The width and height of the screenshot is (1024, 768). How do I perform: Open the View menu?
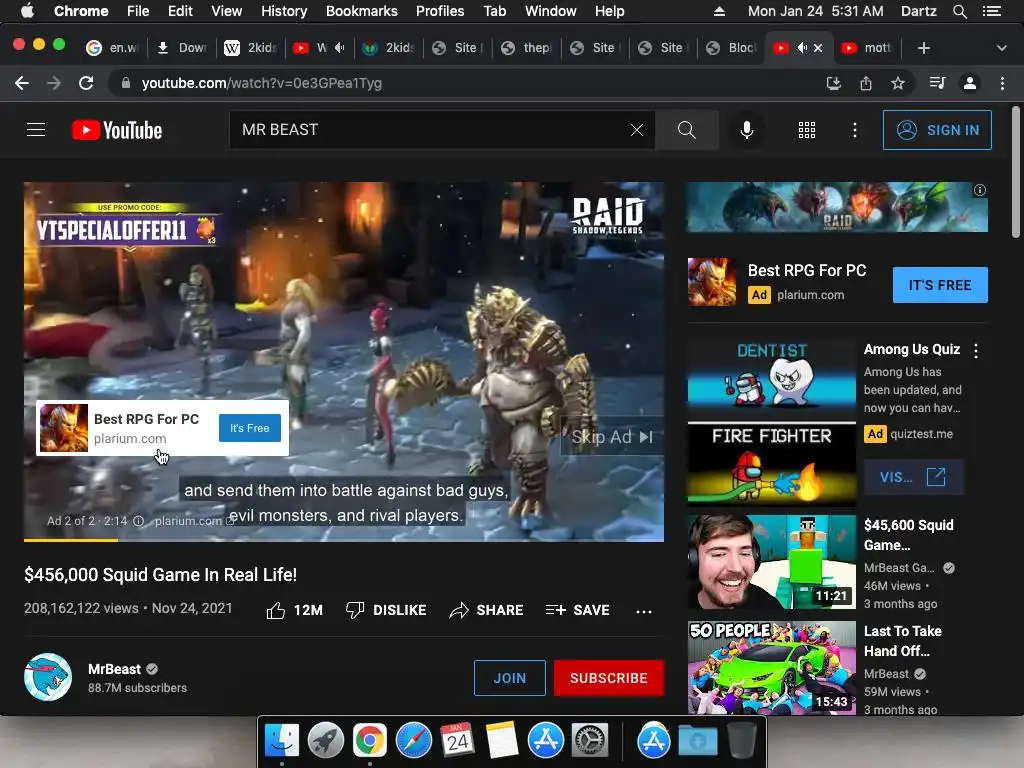(227, 11)
